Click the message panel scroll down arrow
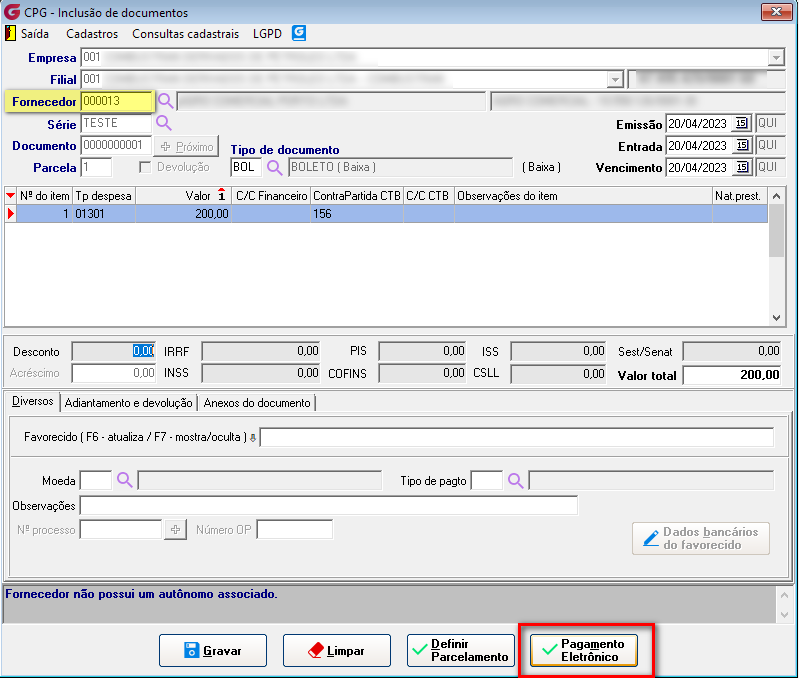Screen dimensions: 799x678 (784, 615)
